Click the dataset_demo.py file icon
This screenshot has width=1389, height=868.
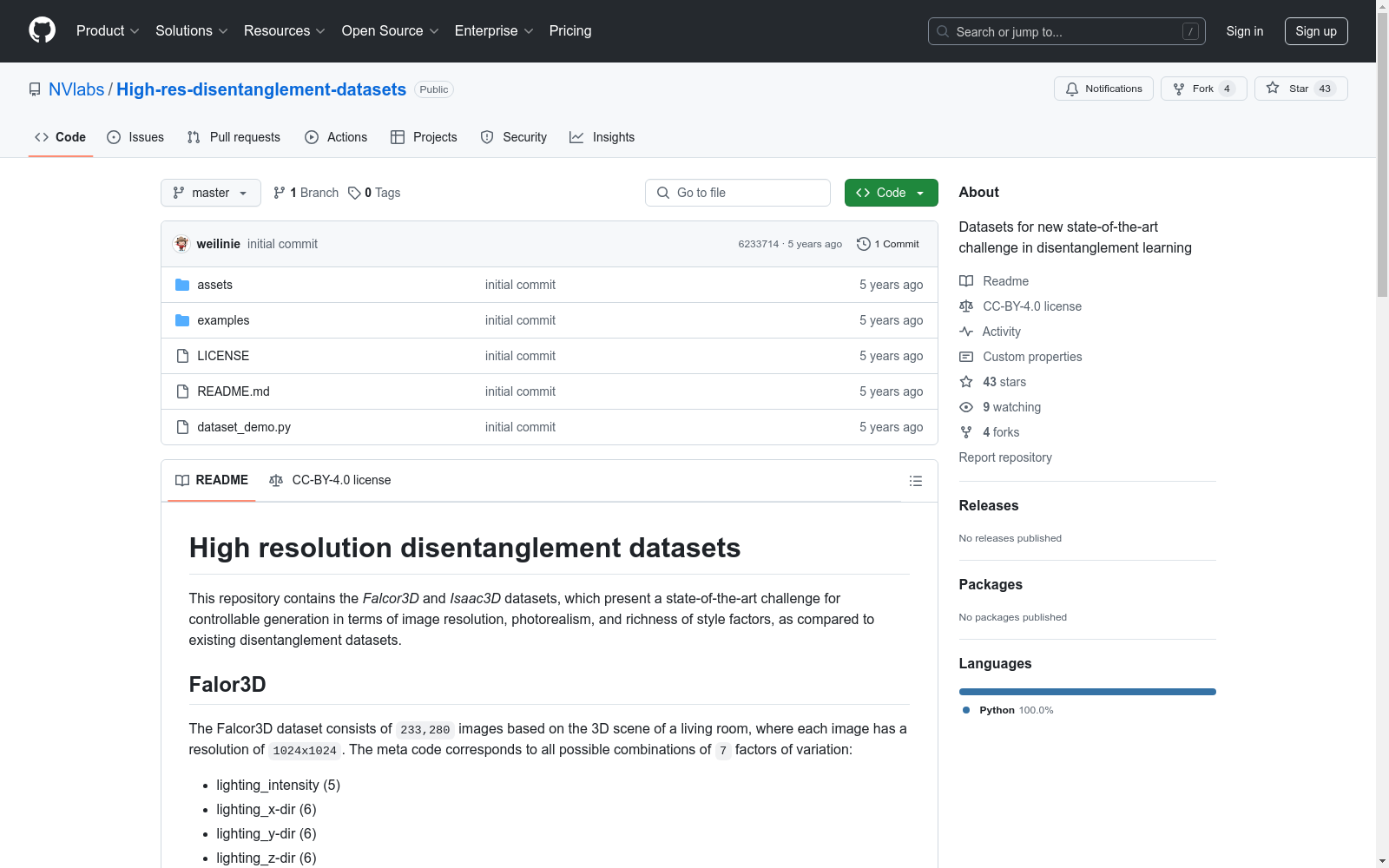click(182, 427)
